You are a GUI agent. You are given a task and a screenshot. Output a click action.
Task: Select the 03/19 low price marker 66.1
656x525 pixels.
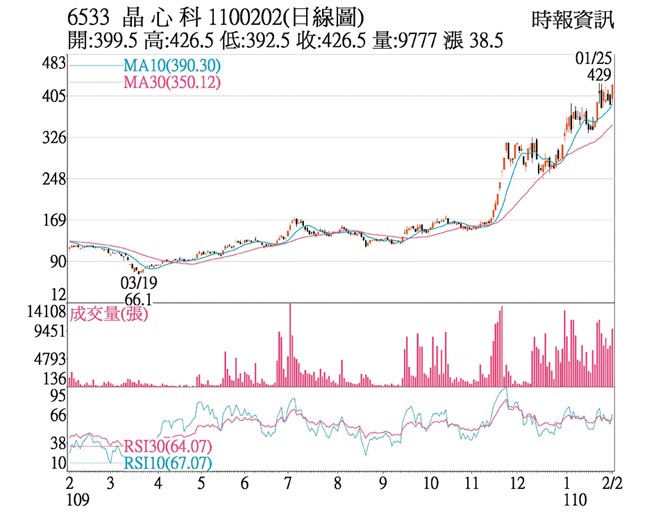click(138, 299)
